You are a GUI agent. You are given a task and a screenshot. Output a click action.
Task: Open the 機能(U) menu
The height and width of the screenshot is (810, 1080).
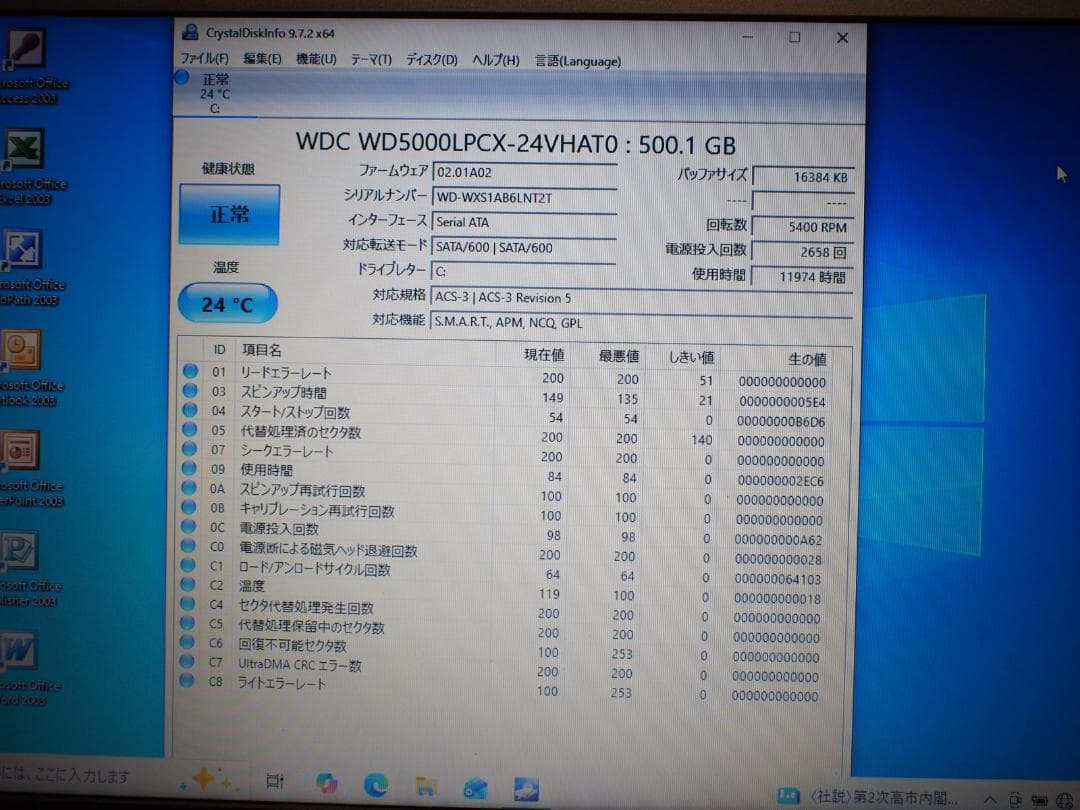(315, 59)
